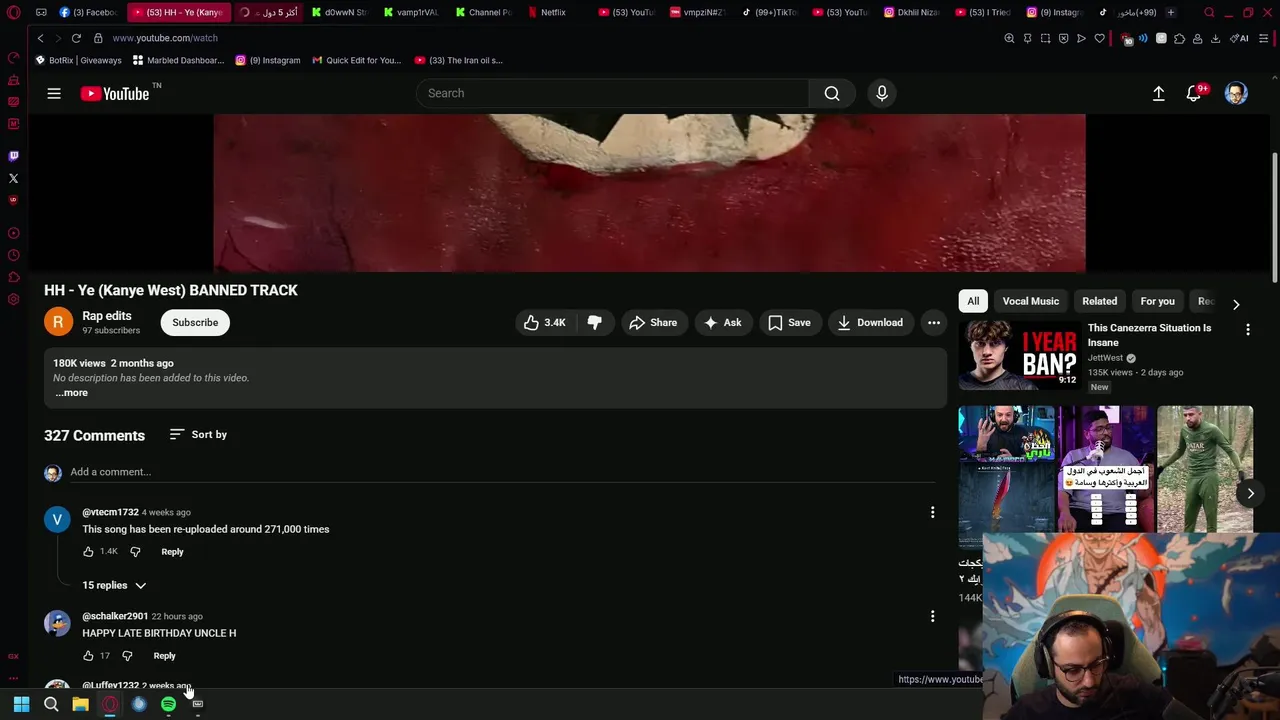Open the Windows Start menu

click(x=21, y=704)
